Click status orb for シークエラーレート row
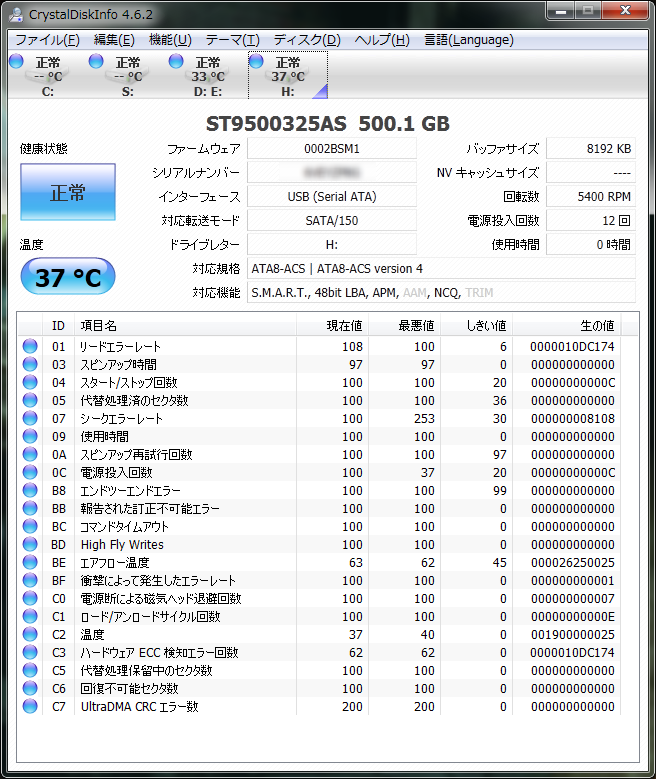 (30, 418)
